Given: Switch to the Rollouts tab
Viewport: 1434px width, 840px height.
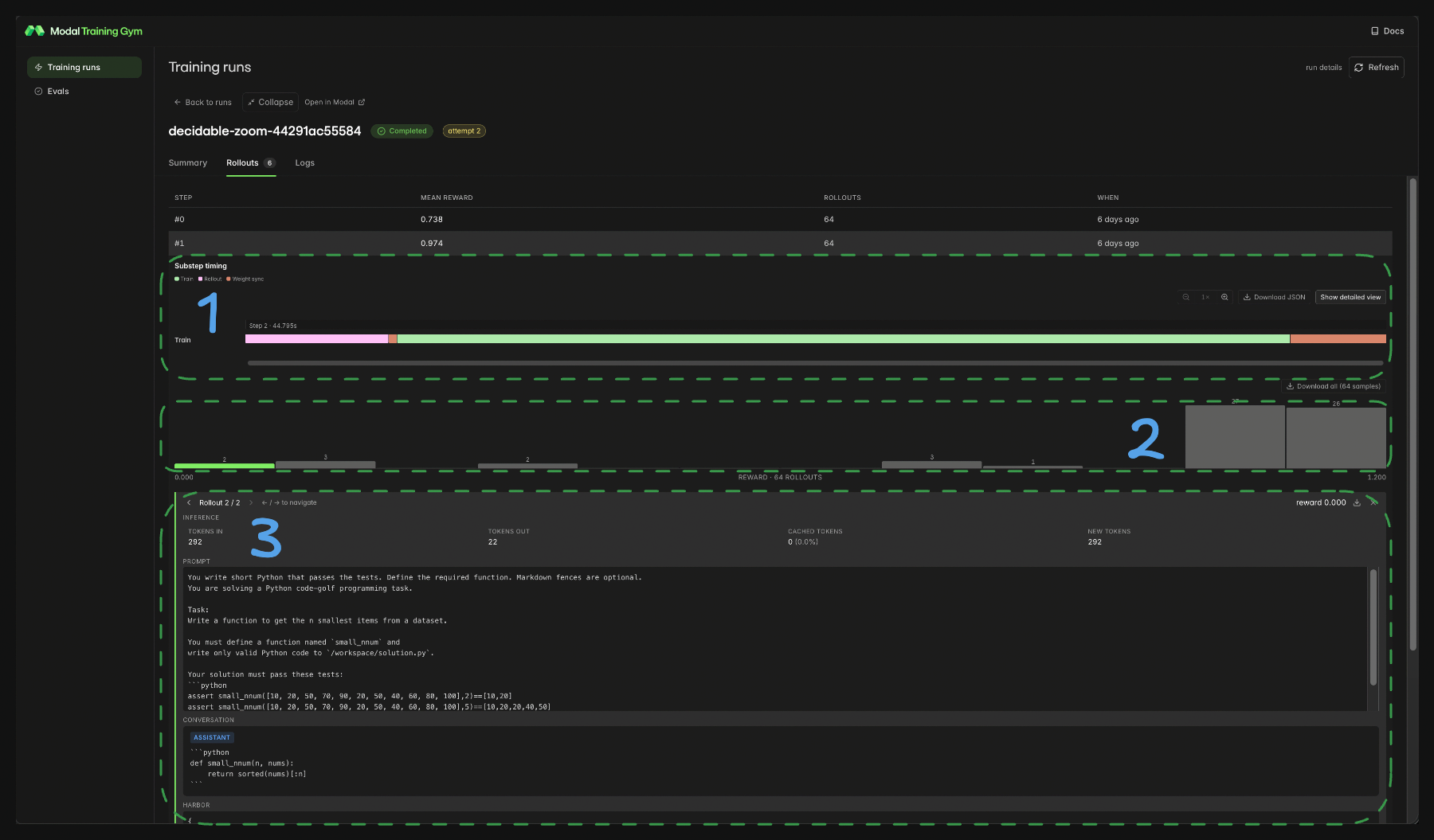Looking at the screenshot, I should pos(250,162).
